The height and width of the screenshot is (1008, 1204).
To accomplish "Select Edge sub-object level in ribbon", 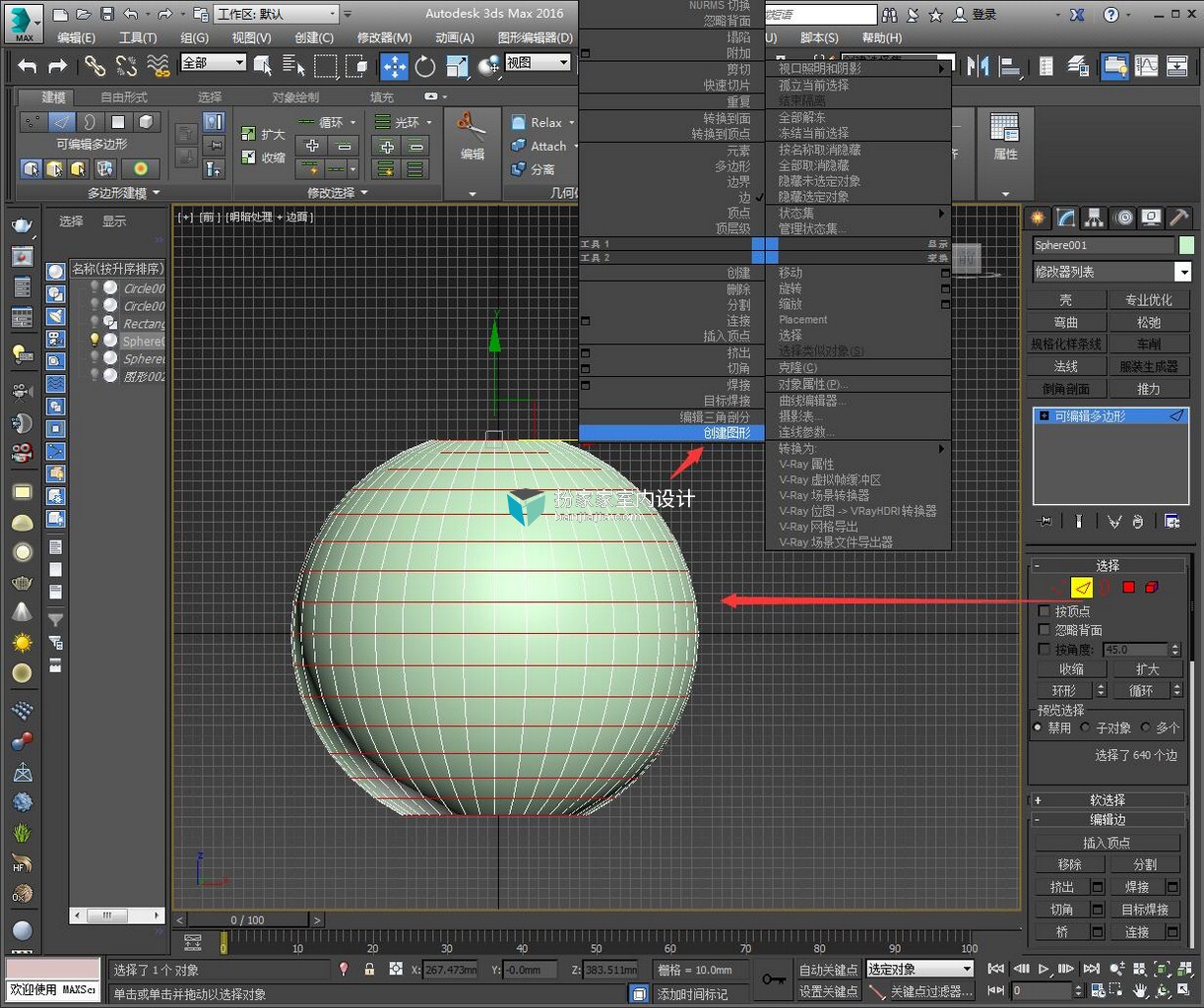I will [x=62, y=122].
